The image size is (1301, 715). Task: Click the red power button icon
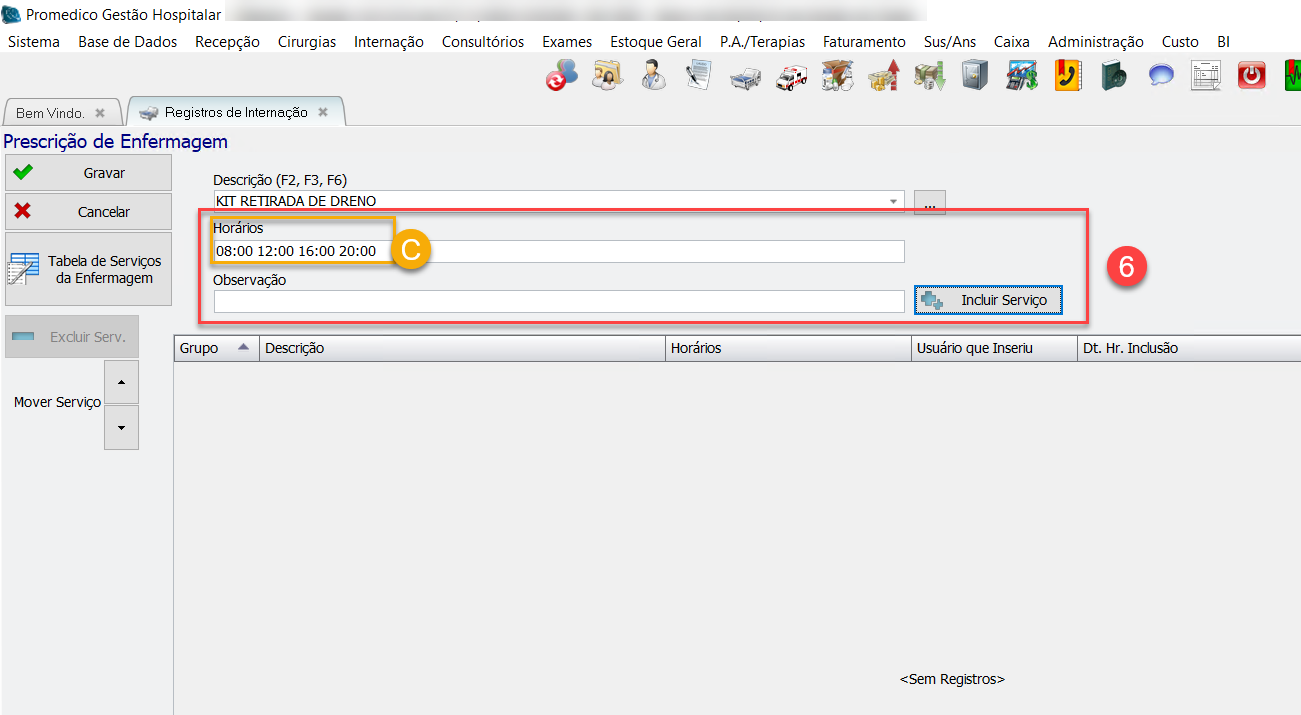tap(1251, 76)
